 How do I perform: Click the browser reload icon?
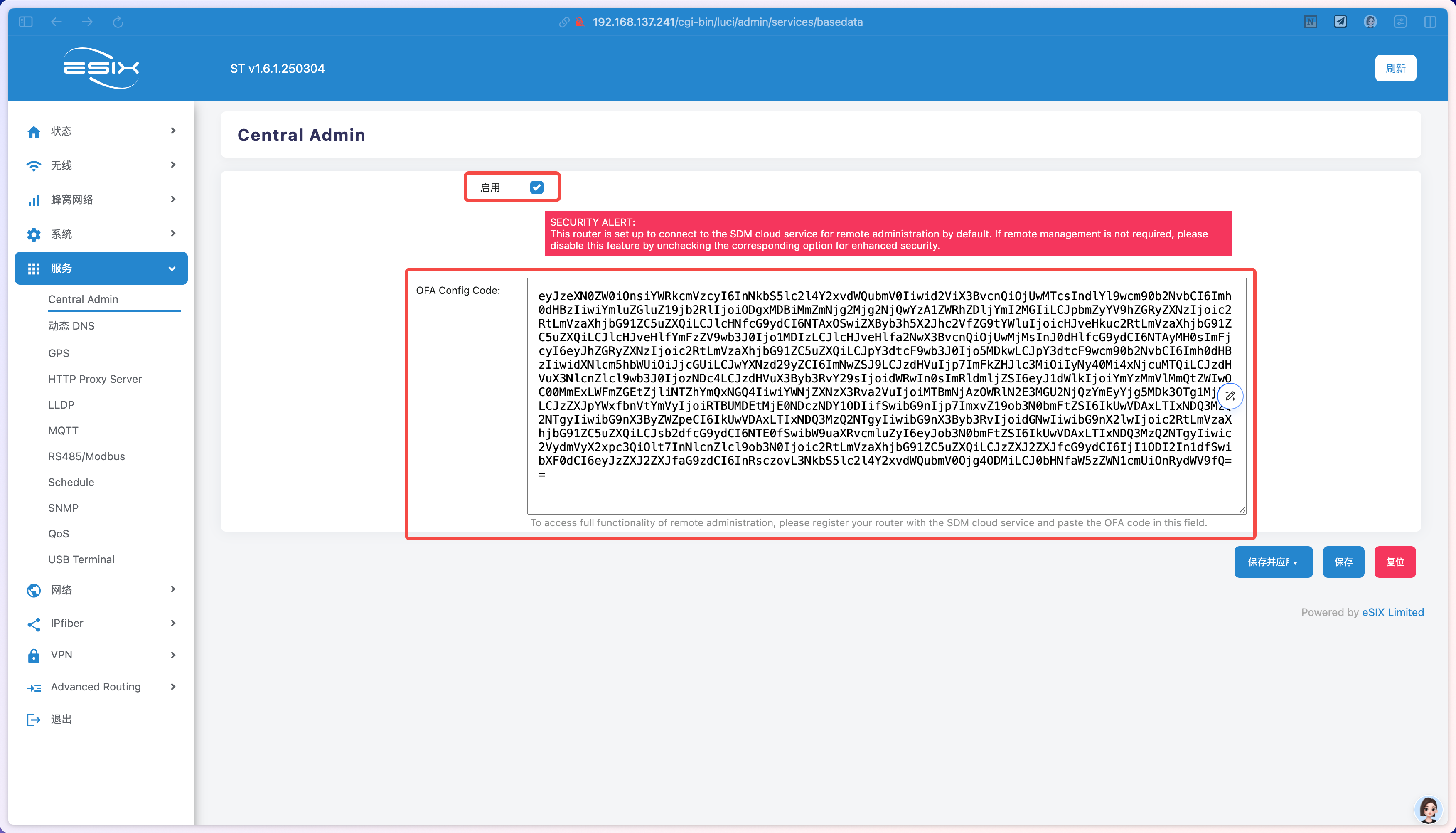point(118,22)
